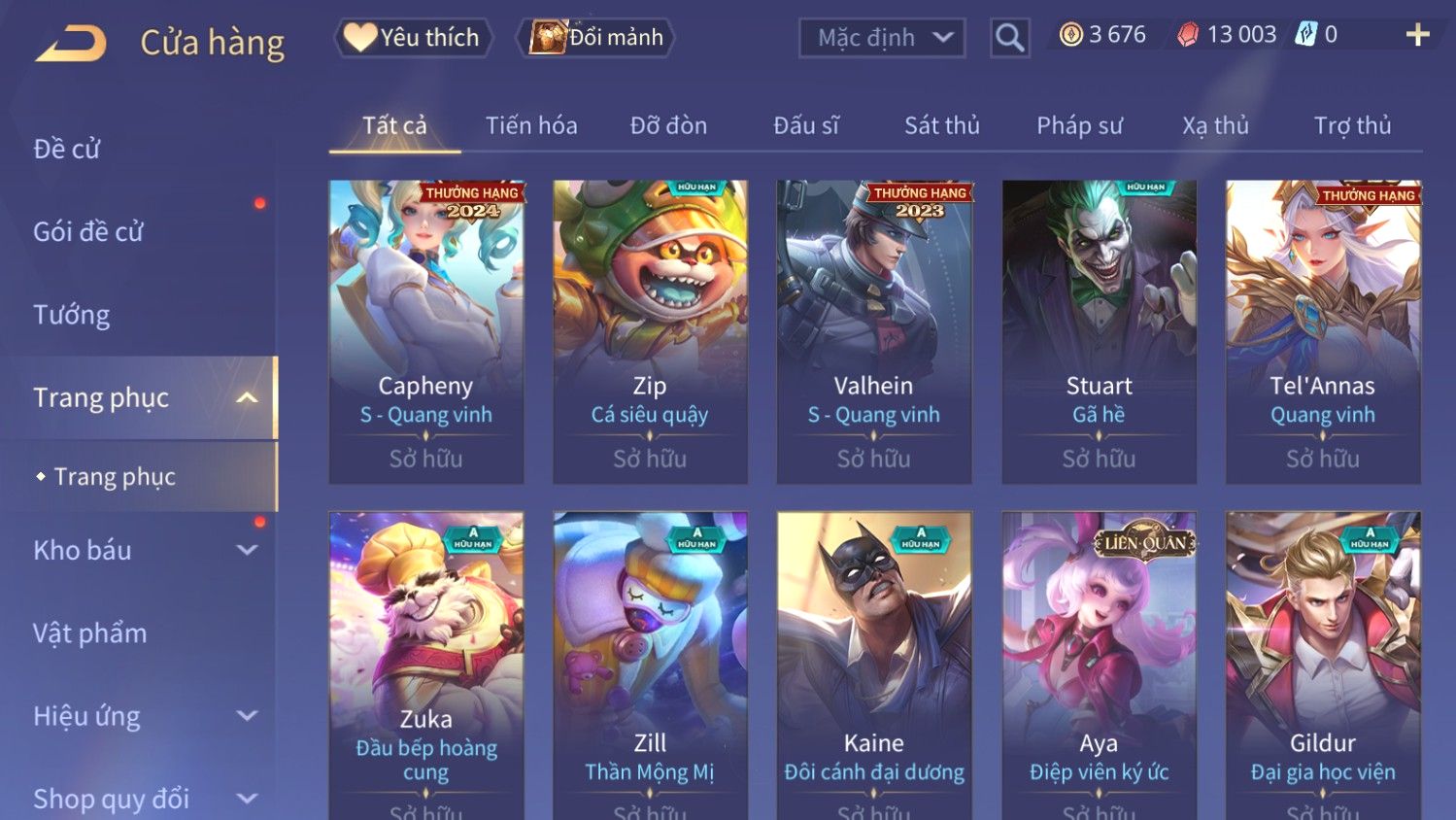Switch to the Sát thủ tab
Image resolution: width=1456 pixels, height=820 pixels.
point(942,125)
